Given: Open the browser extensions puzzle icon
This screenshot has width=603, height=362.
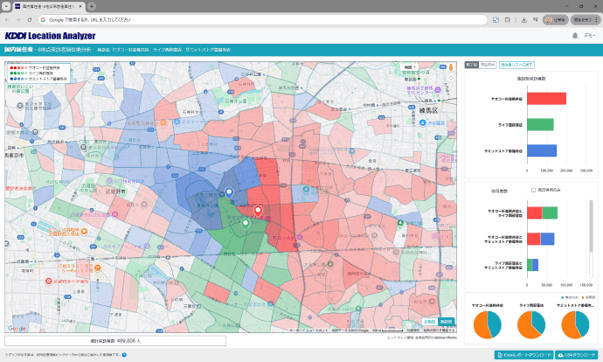Looking at the screenshot, I should click(508, 20).
